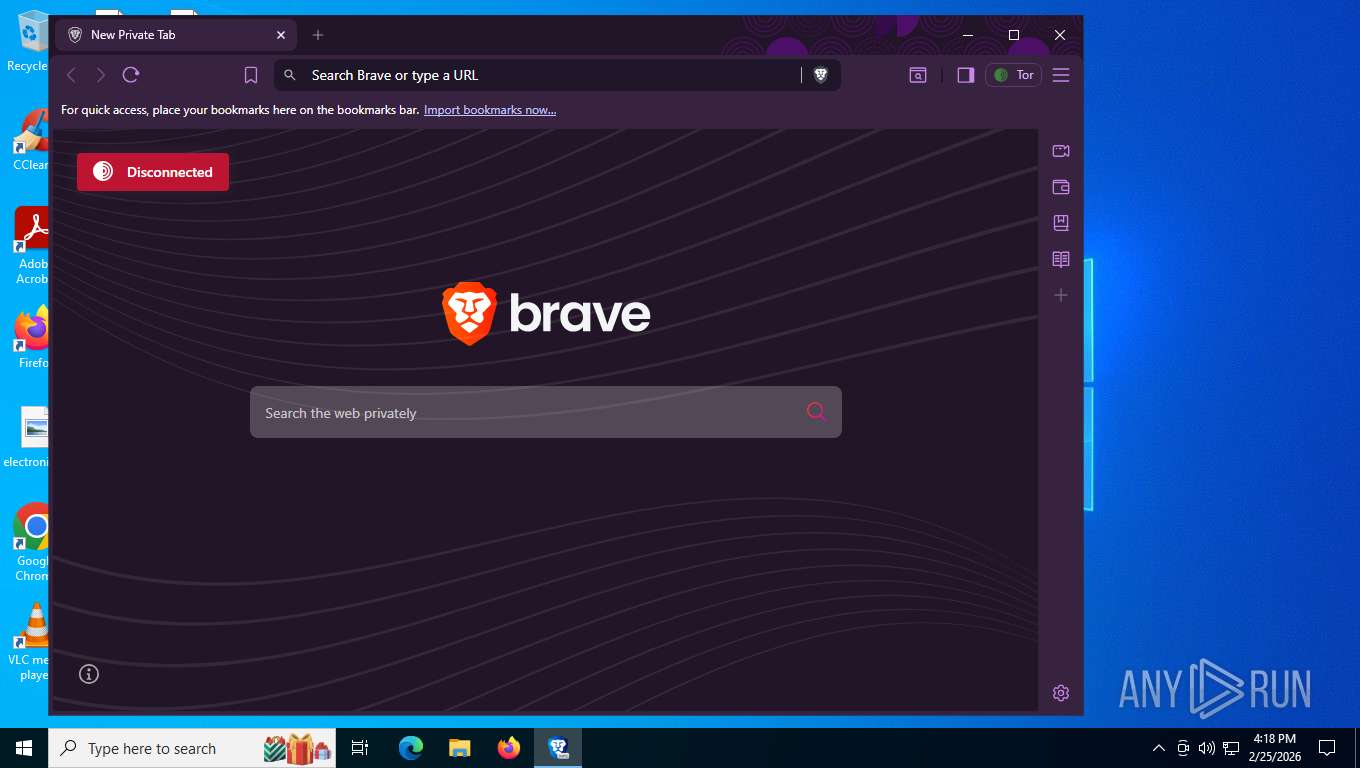Add a sidebar item with plus icon
Image resolution: width=1360 pixels, height=768 pixels.
tap(1061, 295)
